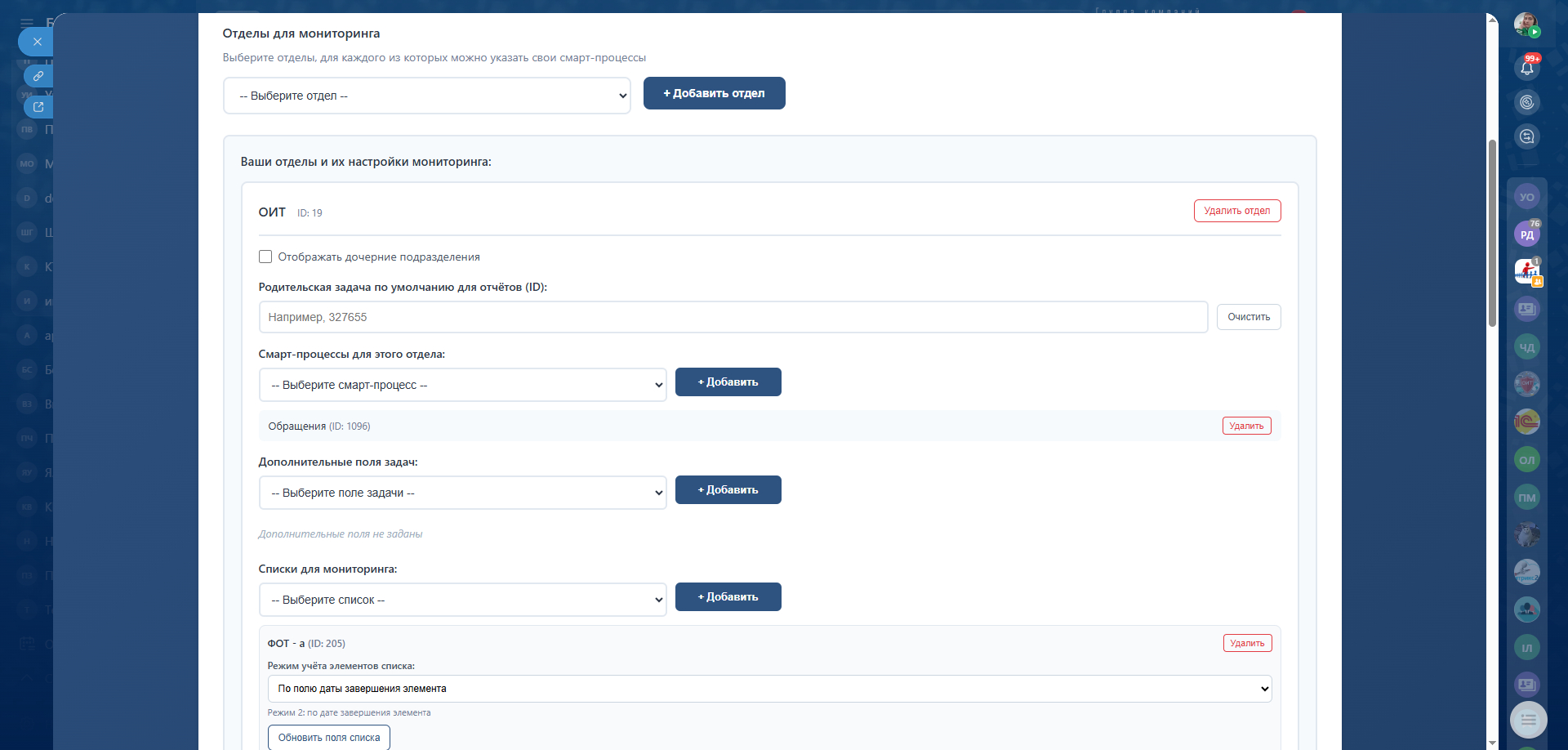Open the list accounting mode dropdown
The width and height of the screenshot is (1568, 750).
click(x=770, y=689)
